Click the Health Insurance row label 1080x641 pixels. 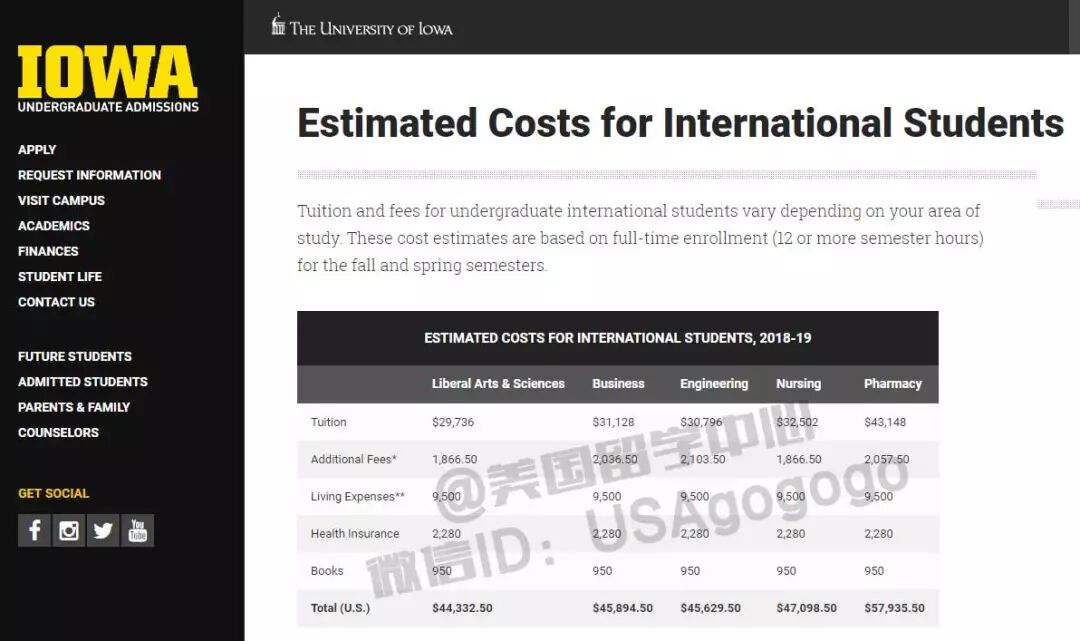(355, 534)
